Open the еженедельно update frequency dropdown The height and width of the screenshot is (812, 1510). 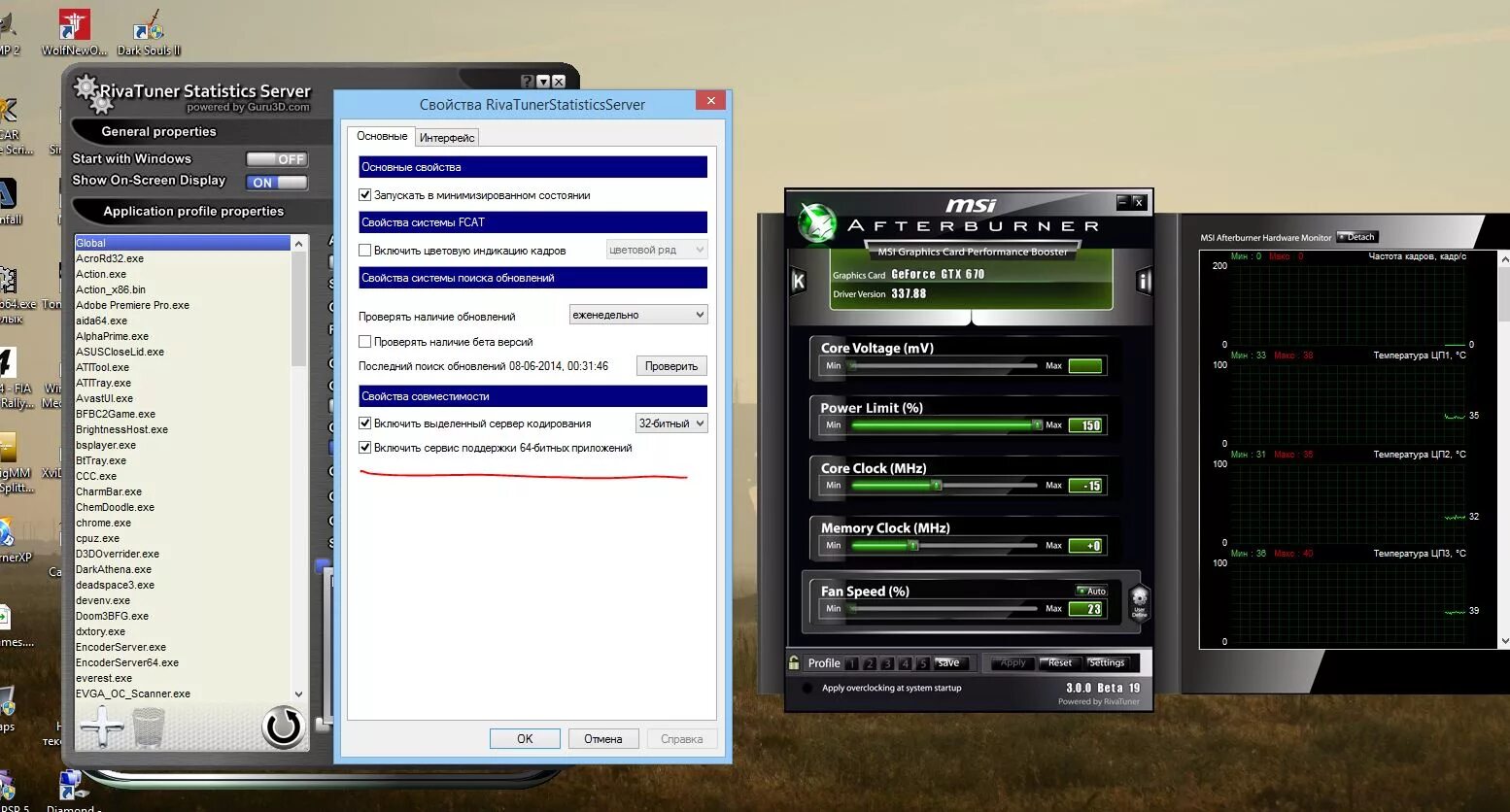pos(638,315)
